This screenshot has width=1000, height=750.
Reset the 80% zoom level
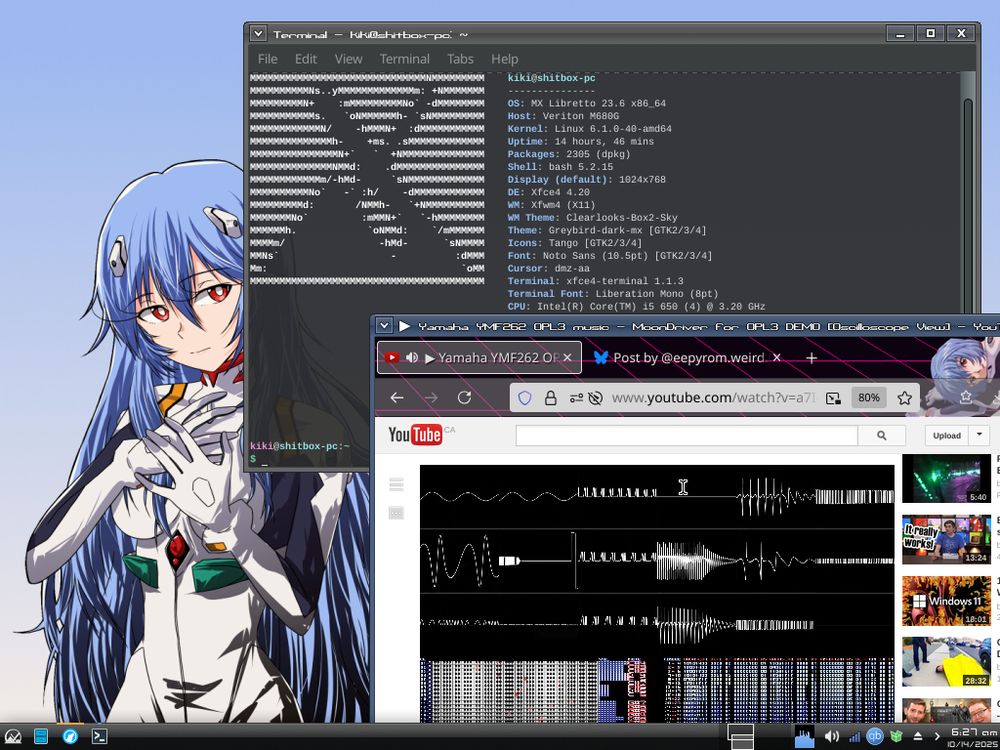pyautogui.click(x=869, y=398)
